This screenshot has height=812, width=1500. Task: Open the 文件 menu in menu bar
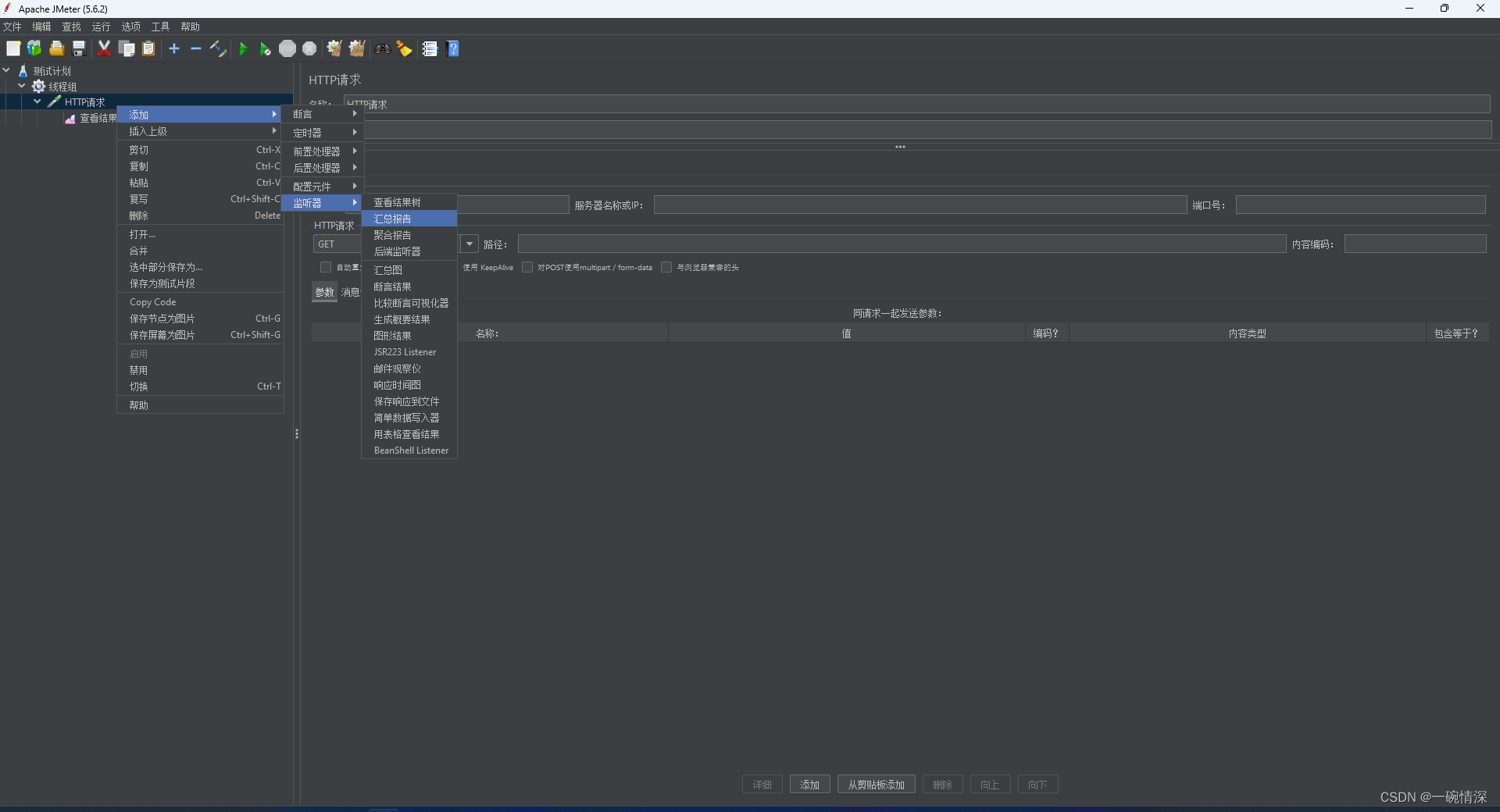12,27
